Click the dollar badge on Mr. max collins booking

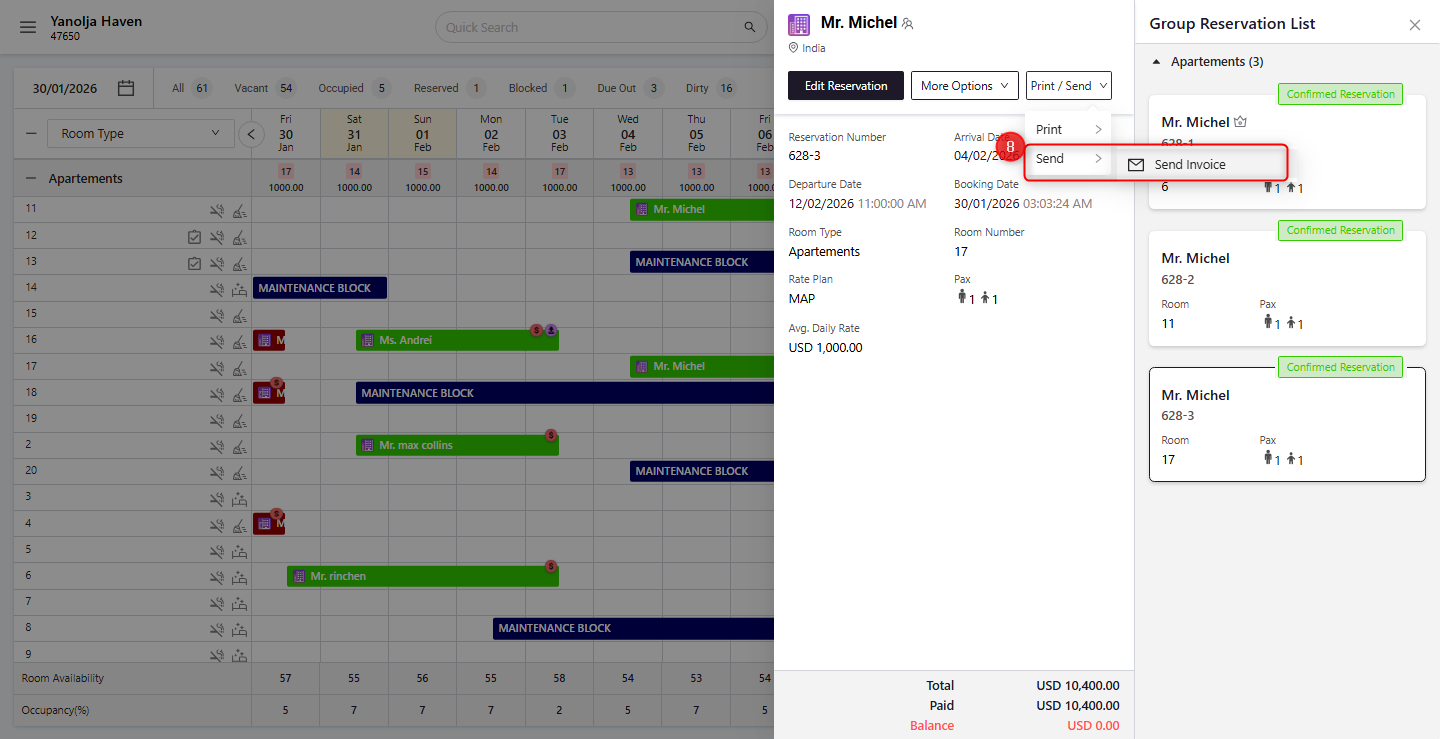[x=551, y=435]
